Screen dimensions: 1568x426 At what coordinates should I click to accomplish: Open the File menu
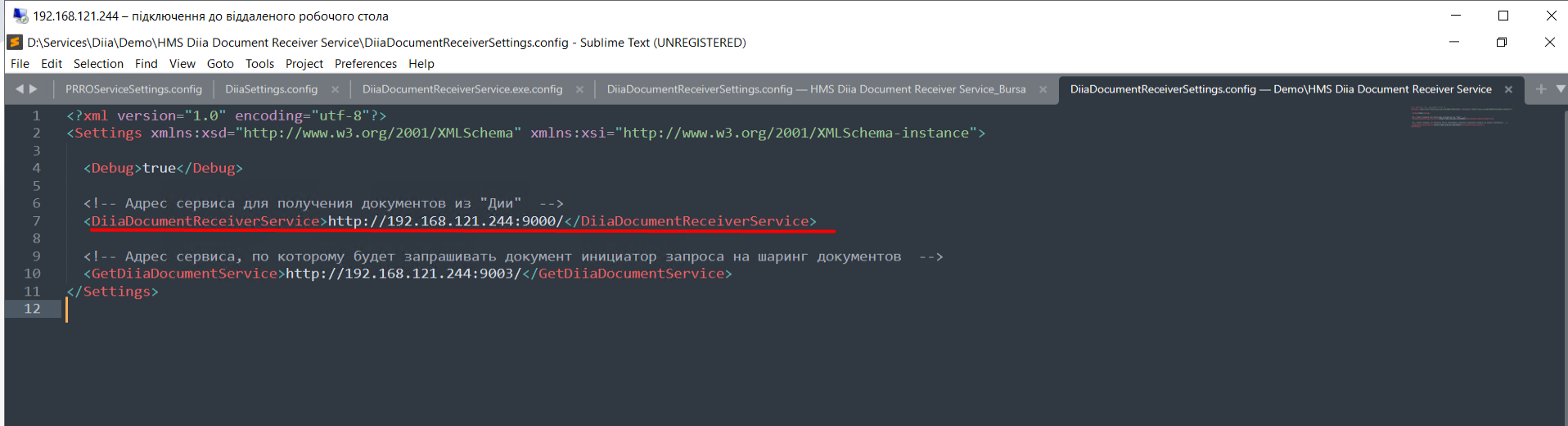point(20,64)
